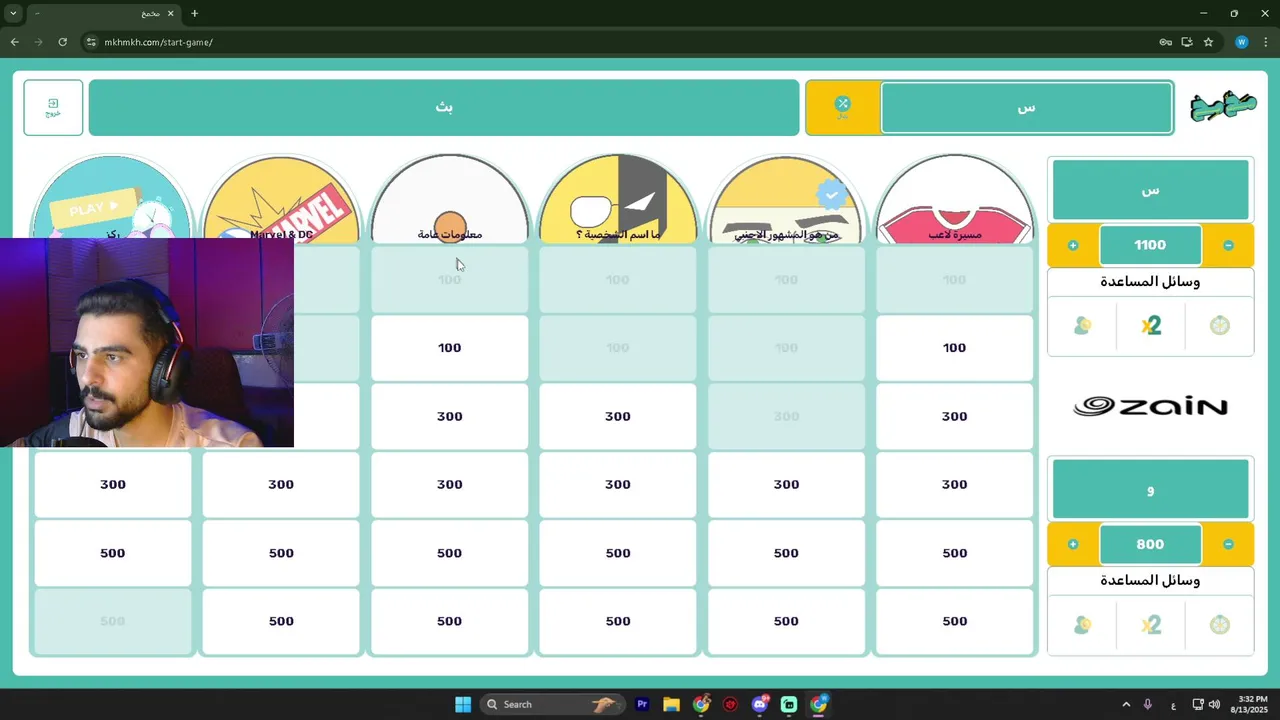This screenshot has height=720, width=1280.
Task: Open the keyboard language ع indicator
Action: pos(1173,705)
